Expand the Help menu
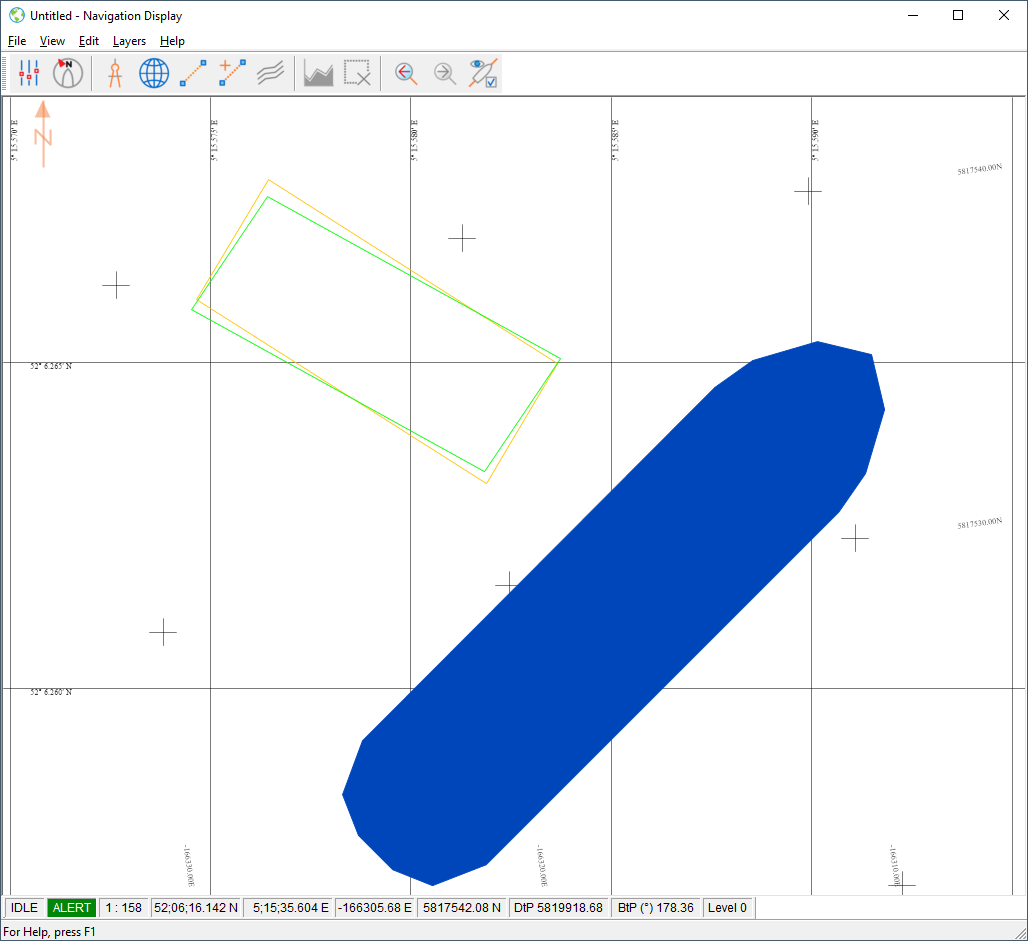The height and width of the screenshot is (941, 1028). pyautogui.click(x=172, y=41)
